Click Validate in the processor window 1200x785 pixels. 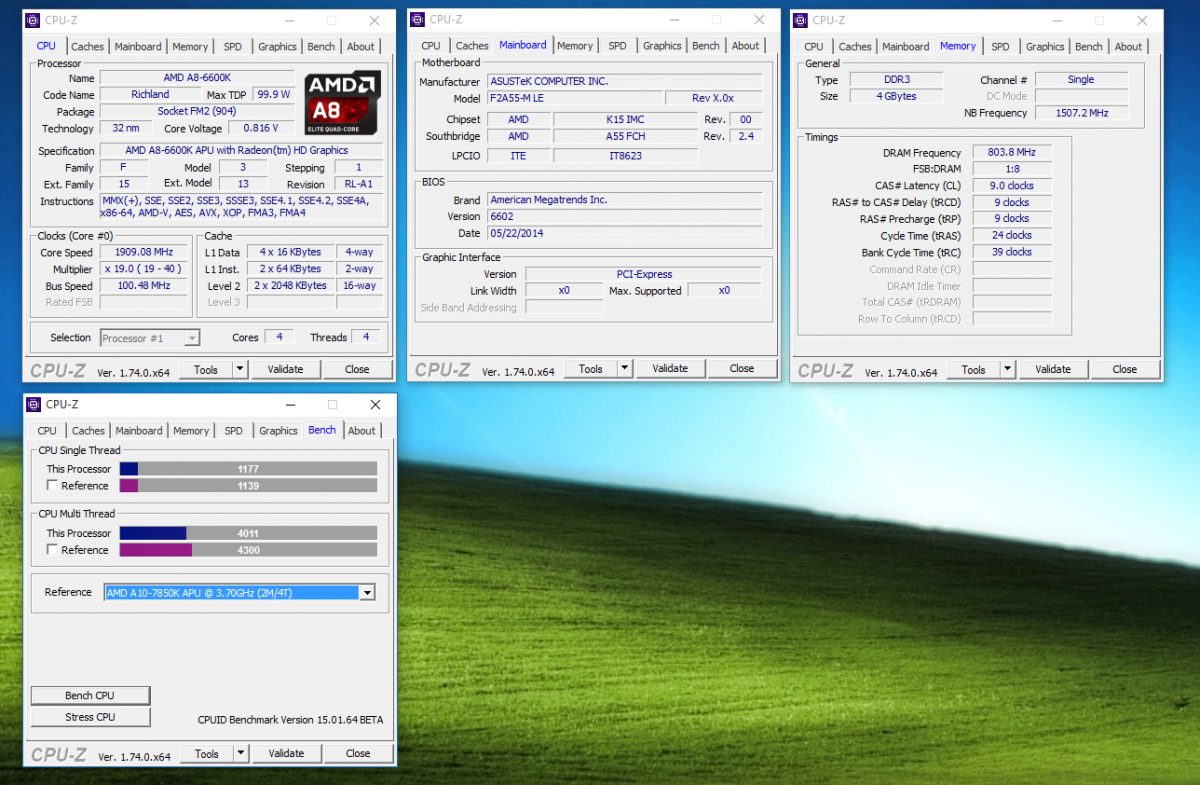[x=285, y=369]
